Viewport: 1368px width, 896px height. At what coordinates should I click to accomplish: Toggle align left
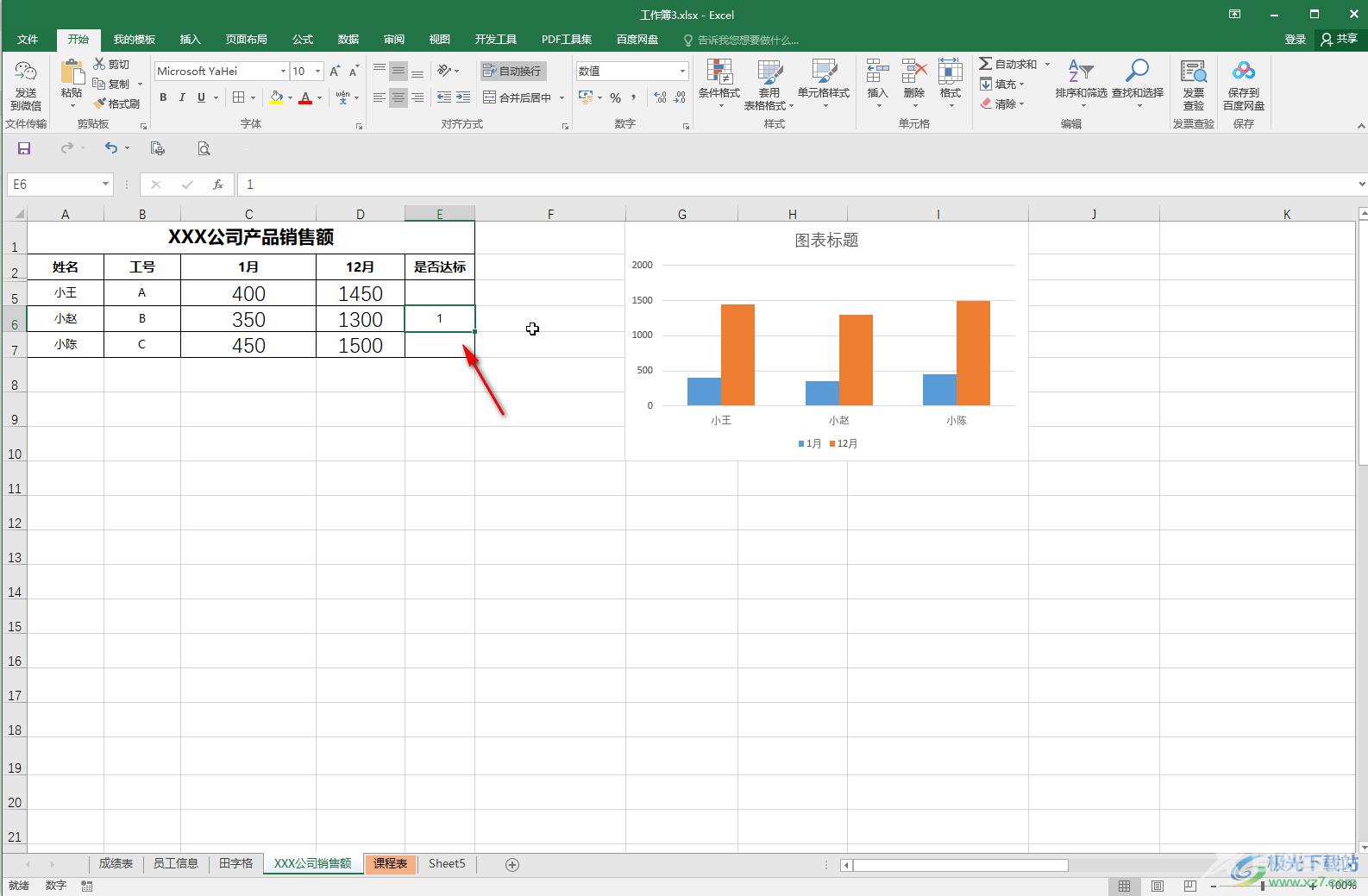coord(379,97)
